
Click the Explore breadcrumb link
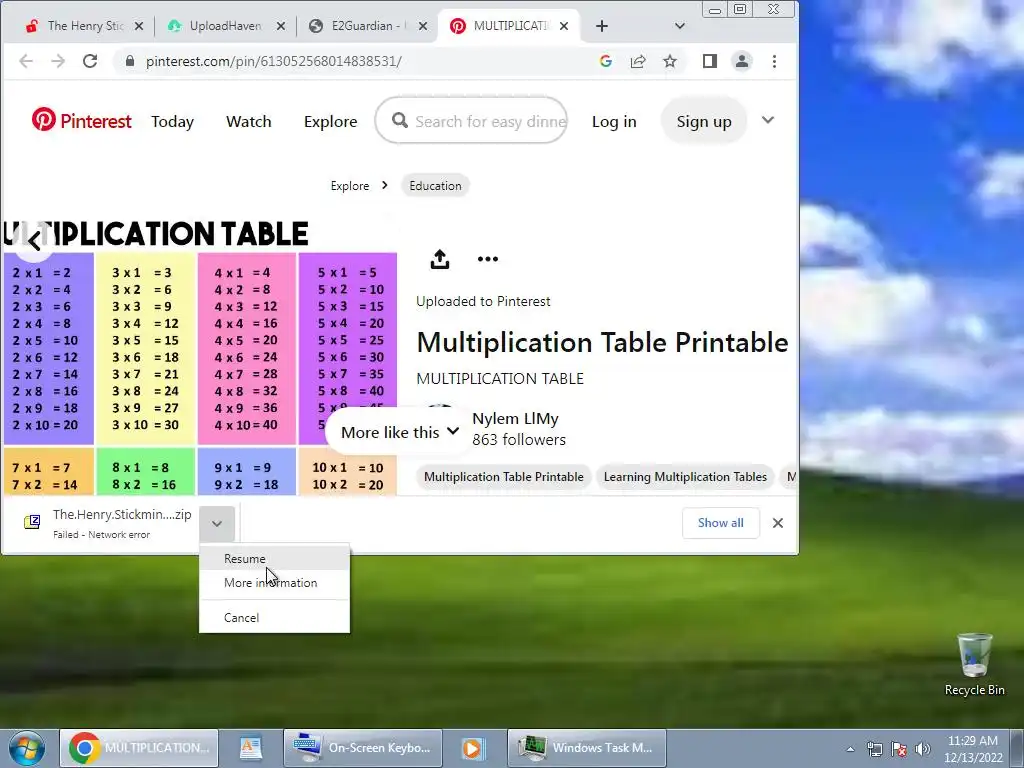(x=350, y=186)
